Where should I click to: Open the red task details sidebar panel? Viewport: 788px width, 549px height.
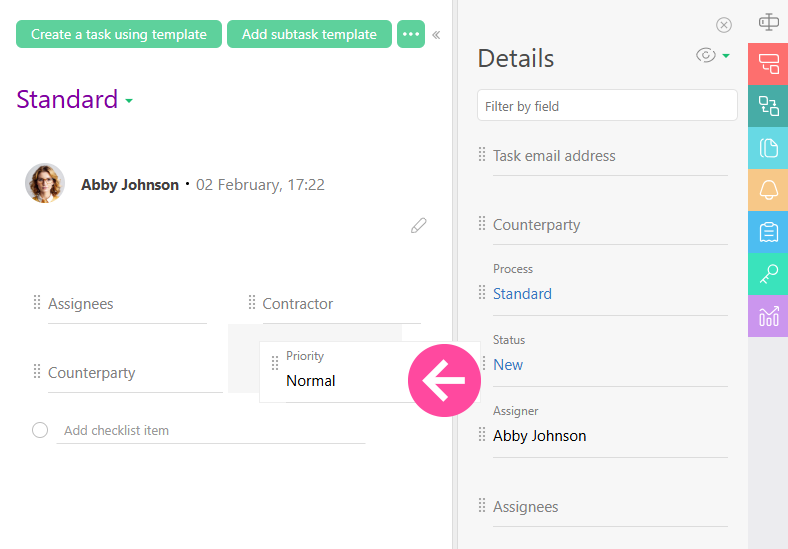tap(768, 64)
